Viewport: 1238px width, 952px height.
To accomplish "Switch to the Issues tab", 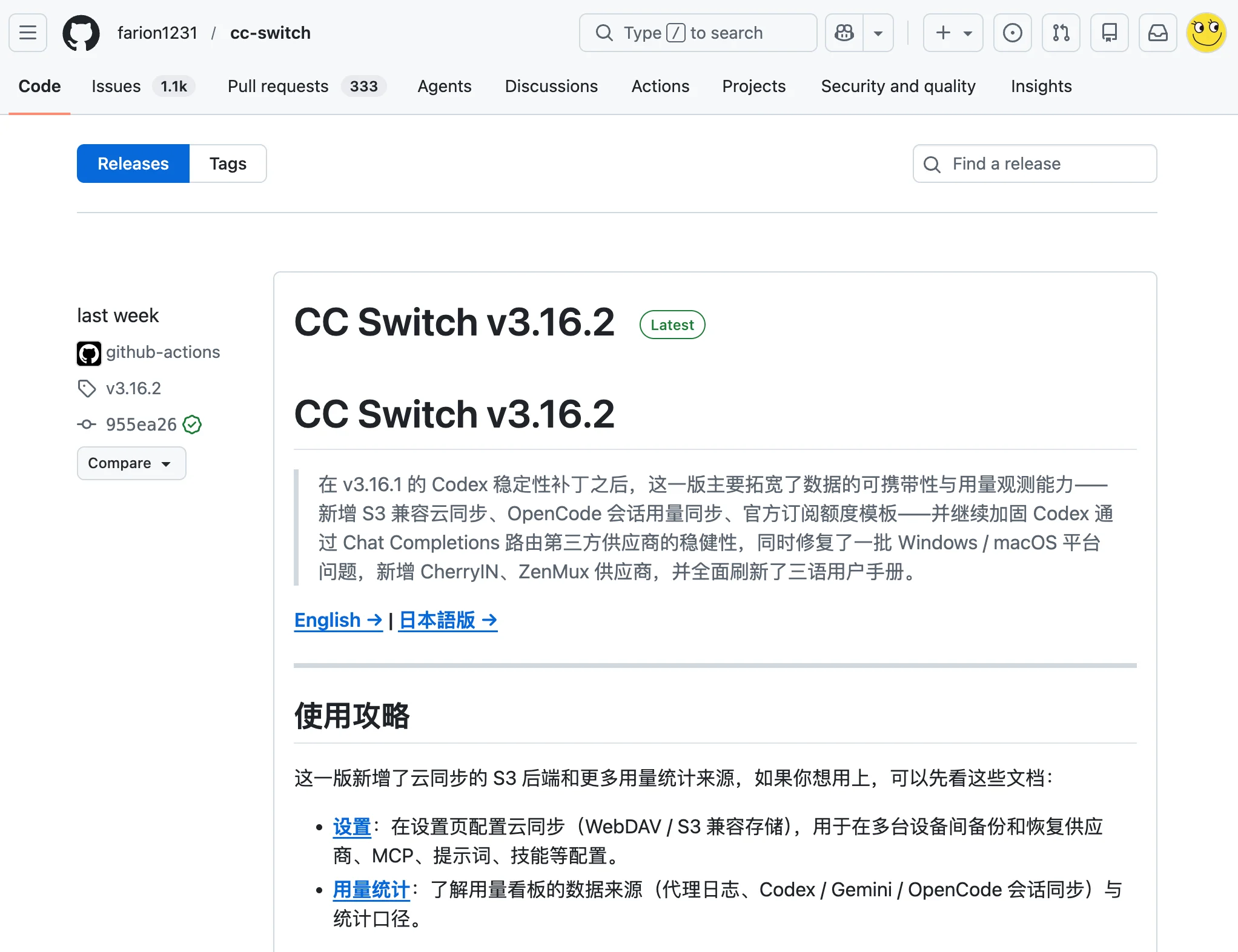I will click(143, 86).
